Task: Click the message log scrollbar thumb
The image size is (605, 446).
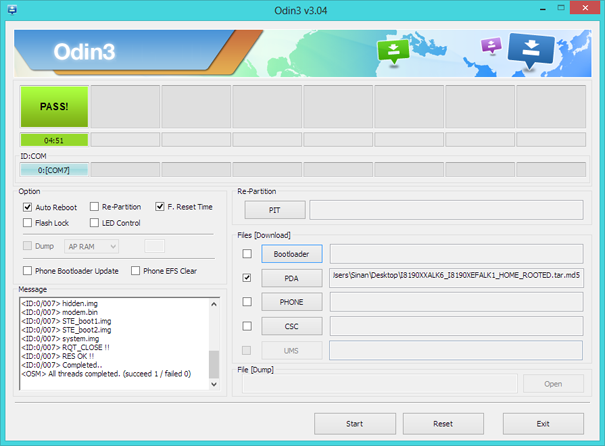Action: tap(214, 364)
